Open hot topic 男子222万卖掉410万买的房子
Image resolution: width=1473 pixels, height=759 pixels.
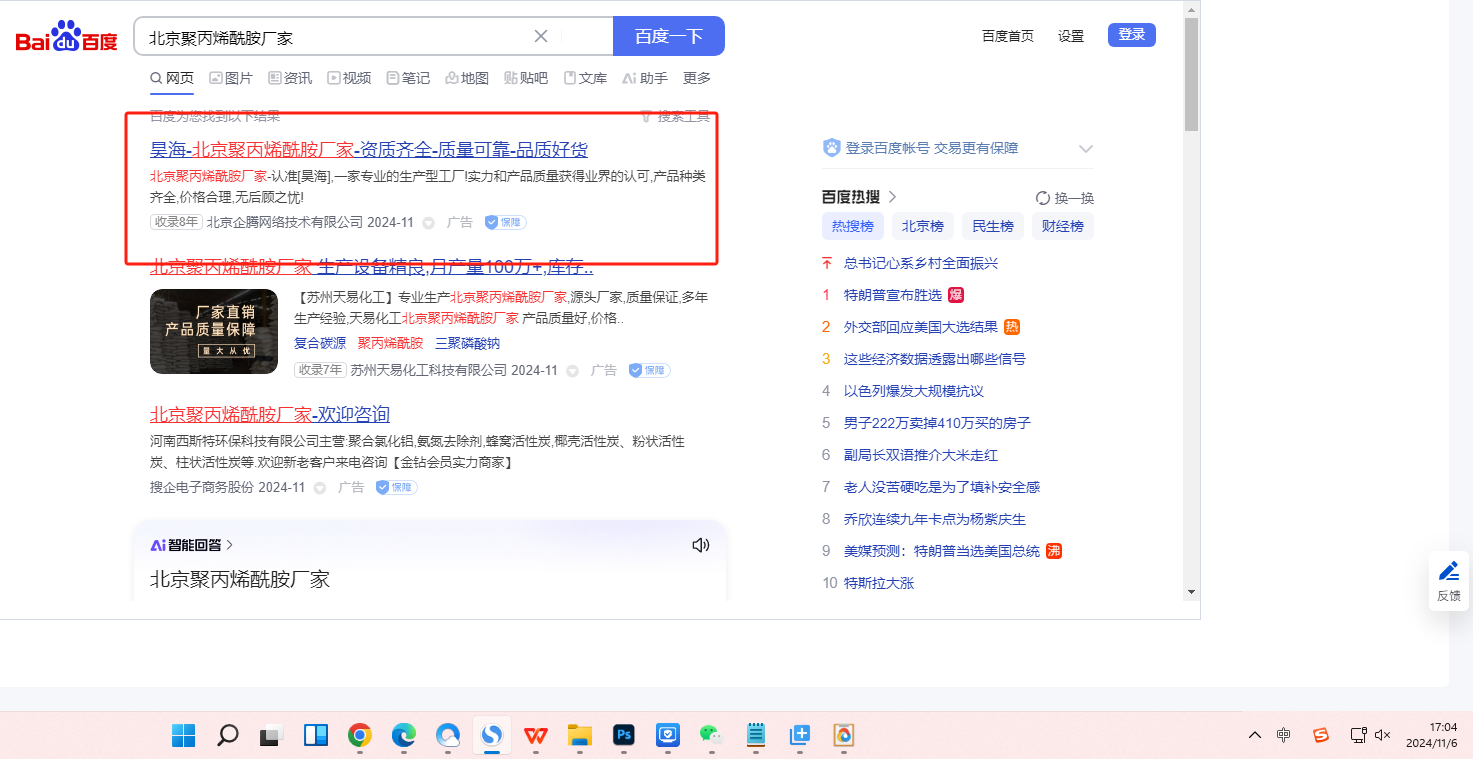[x=937, y=423]
